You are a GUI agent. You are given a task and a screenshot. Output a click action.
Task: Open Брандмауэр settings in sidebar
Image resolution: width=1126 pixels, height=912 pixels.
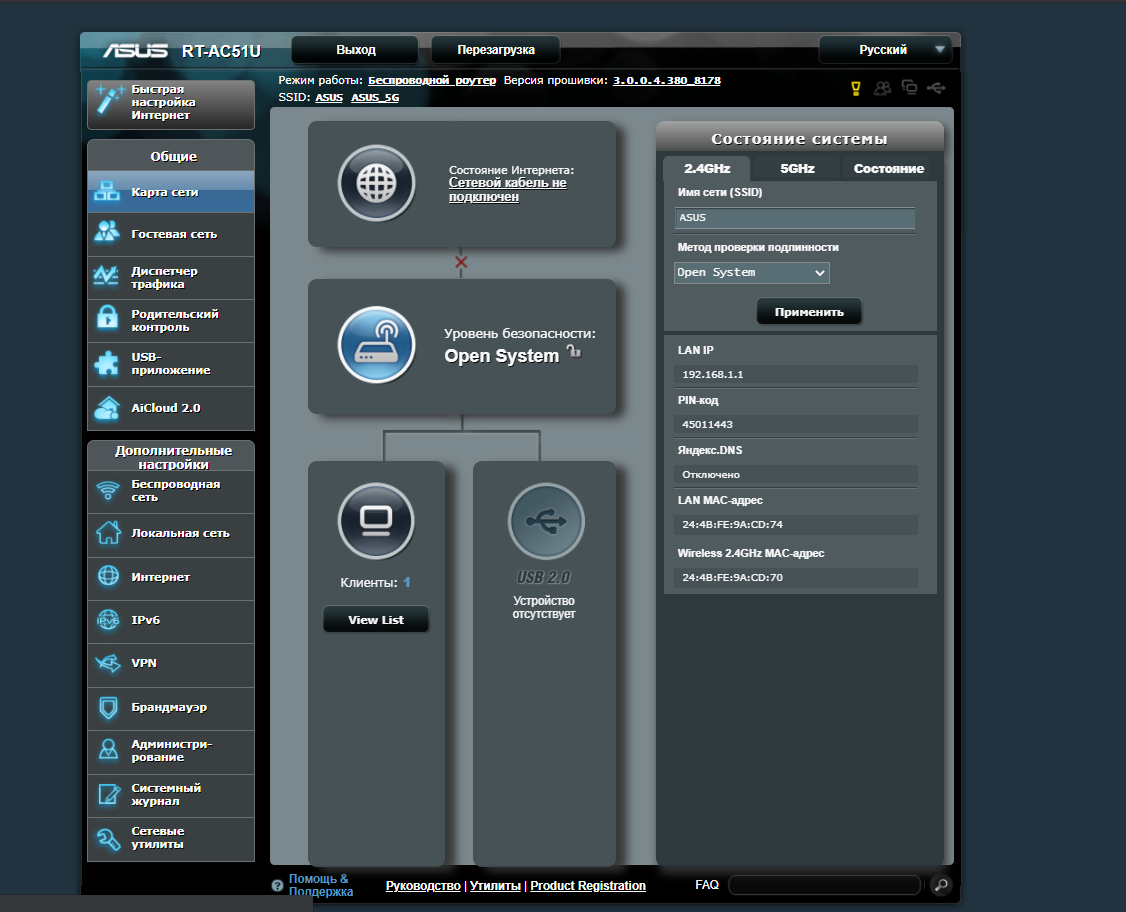click(x=170, y=707)
